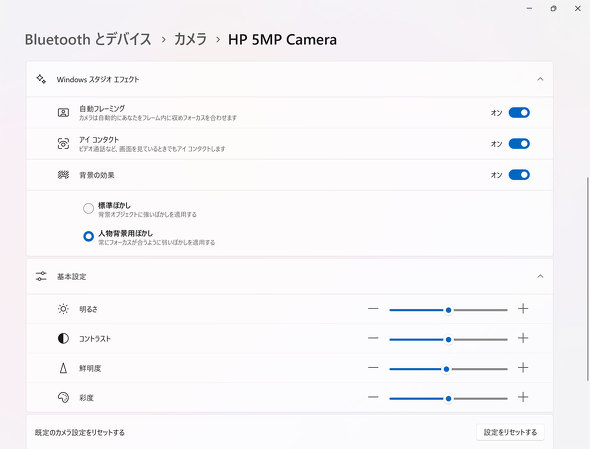Collapse the 基本設定 section chevron

click(x=540, y=276)
